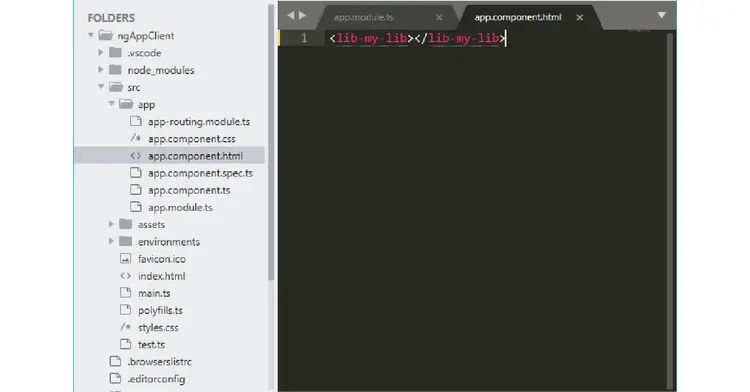
Task: Close the app.module.ts tab
Action: click(439, 18)
